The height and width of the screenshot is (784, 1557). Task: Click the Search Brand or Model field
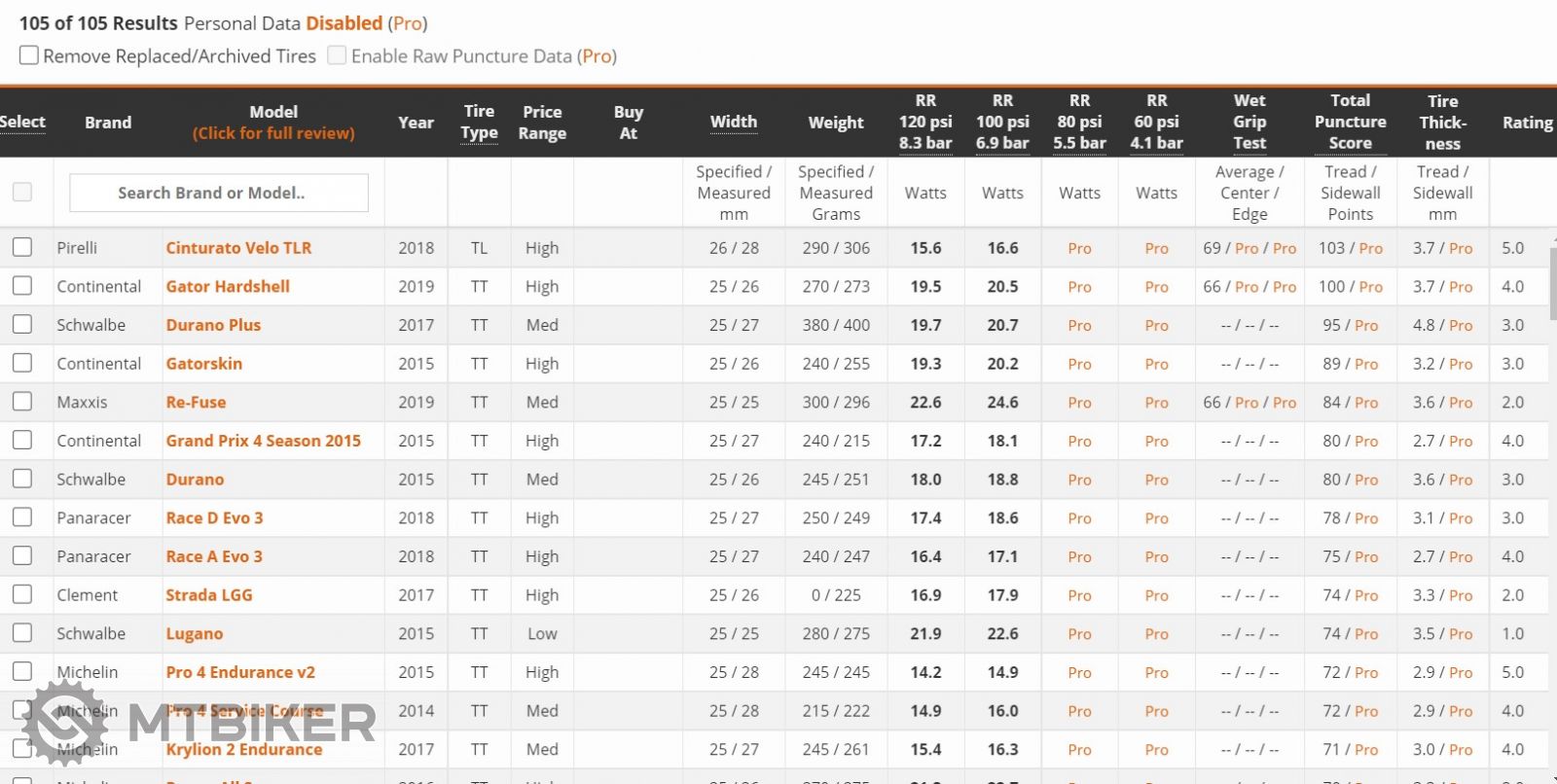(219, 193)
